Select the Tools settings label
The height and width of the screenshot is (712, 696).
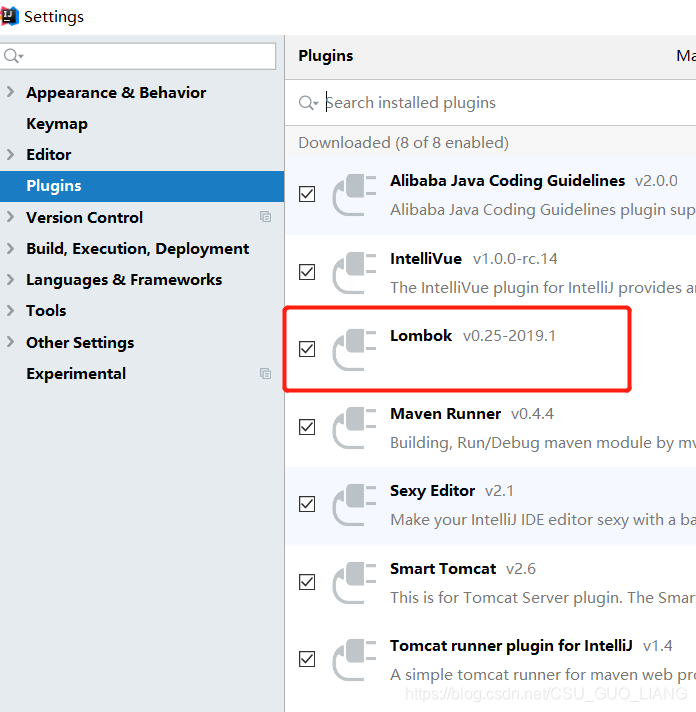point(46,311)
